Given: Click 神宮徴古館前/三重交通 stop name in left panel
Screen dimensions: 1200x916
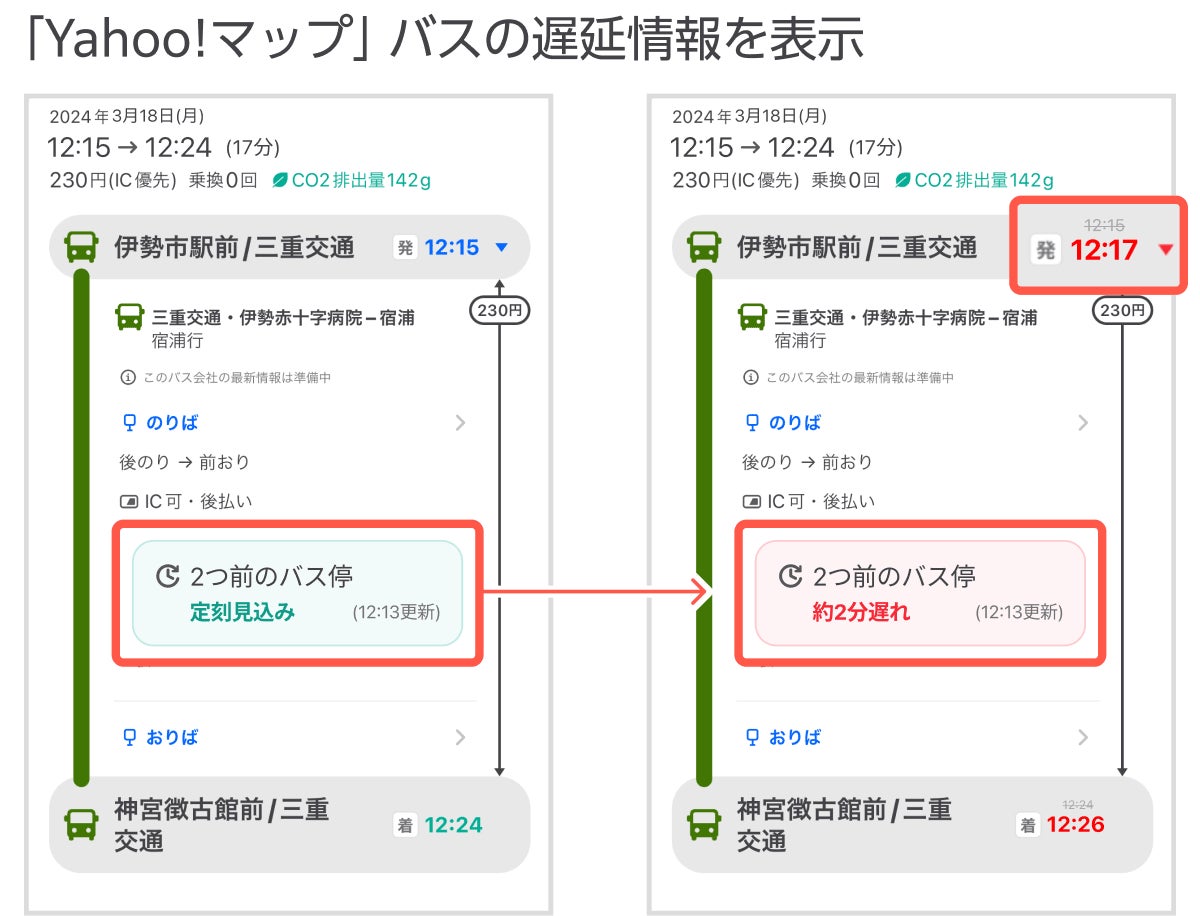Looking at the screenshot, I should tap(221, 825).
